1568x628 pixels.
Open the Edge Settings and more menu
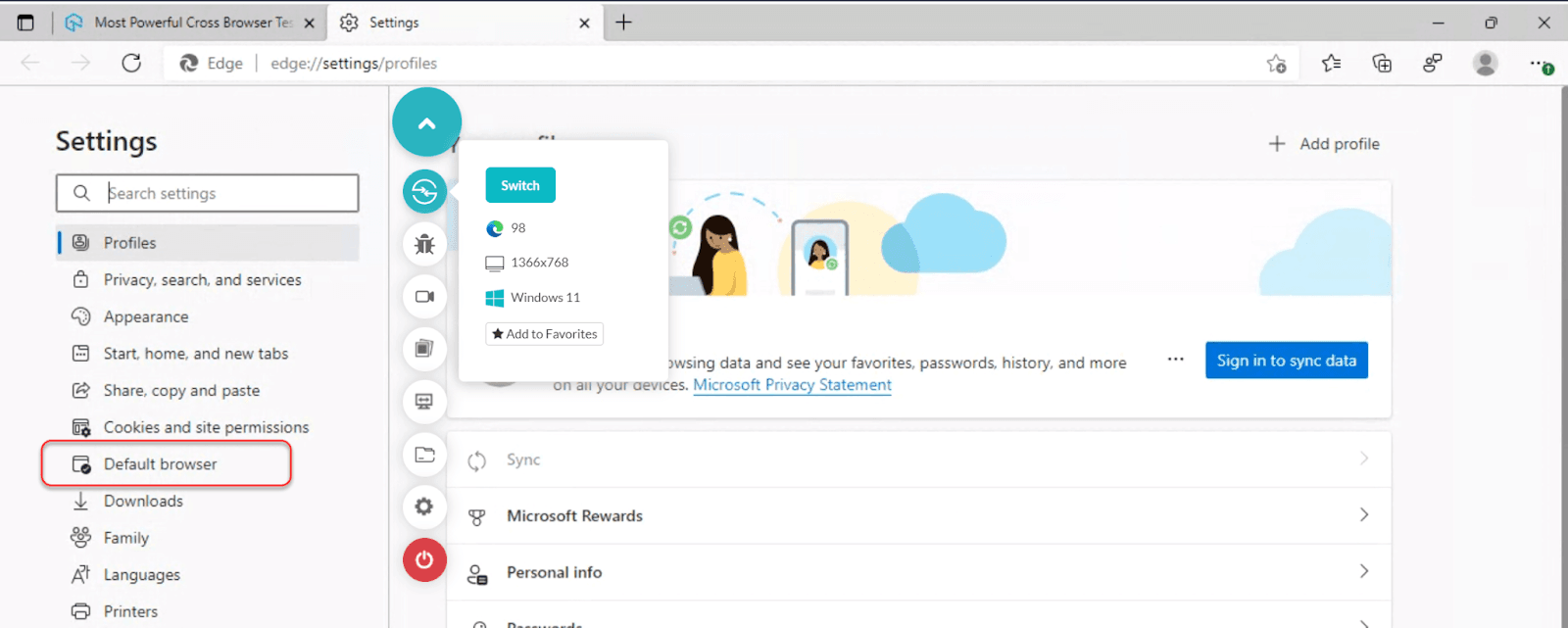[1541, 64]
